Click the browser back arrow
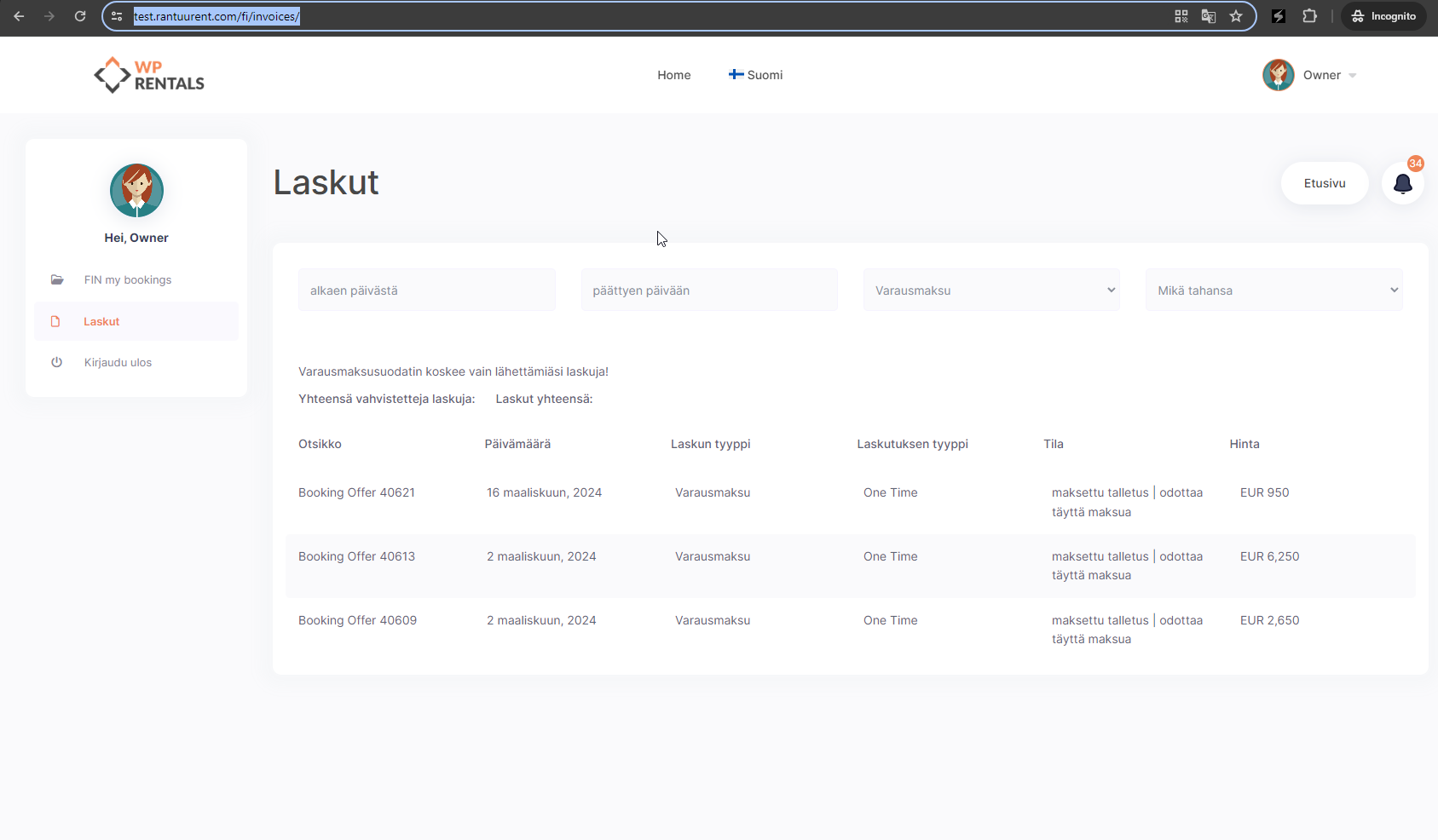Image resolution: width=1438 pixels, height=840 pixels. 19,16
